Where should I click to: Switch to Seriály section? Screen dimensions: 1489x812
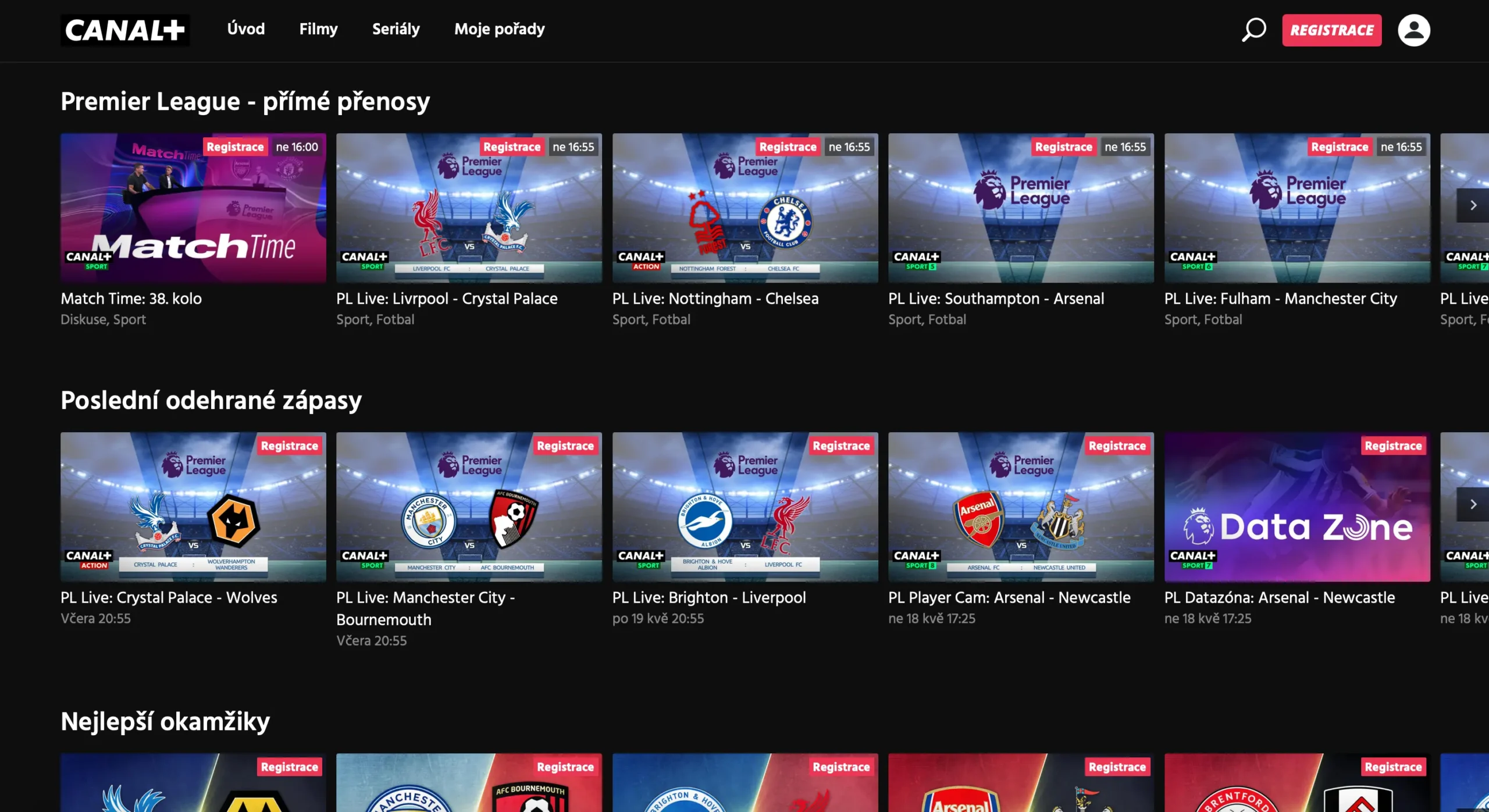(x=396, y=29)
